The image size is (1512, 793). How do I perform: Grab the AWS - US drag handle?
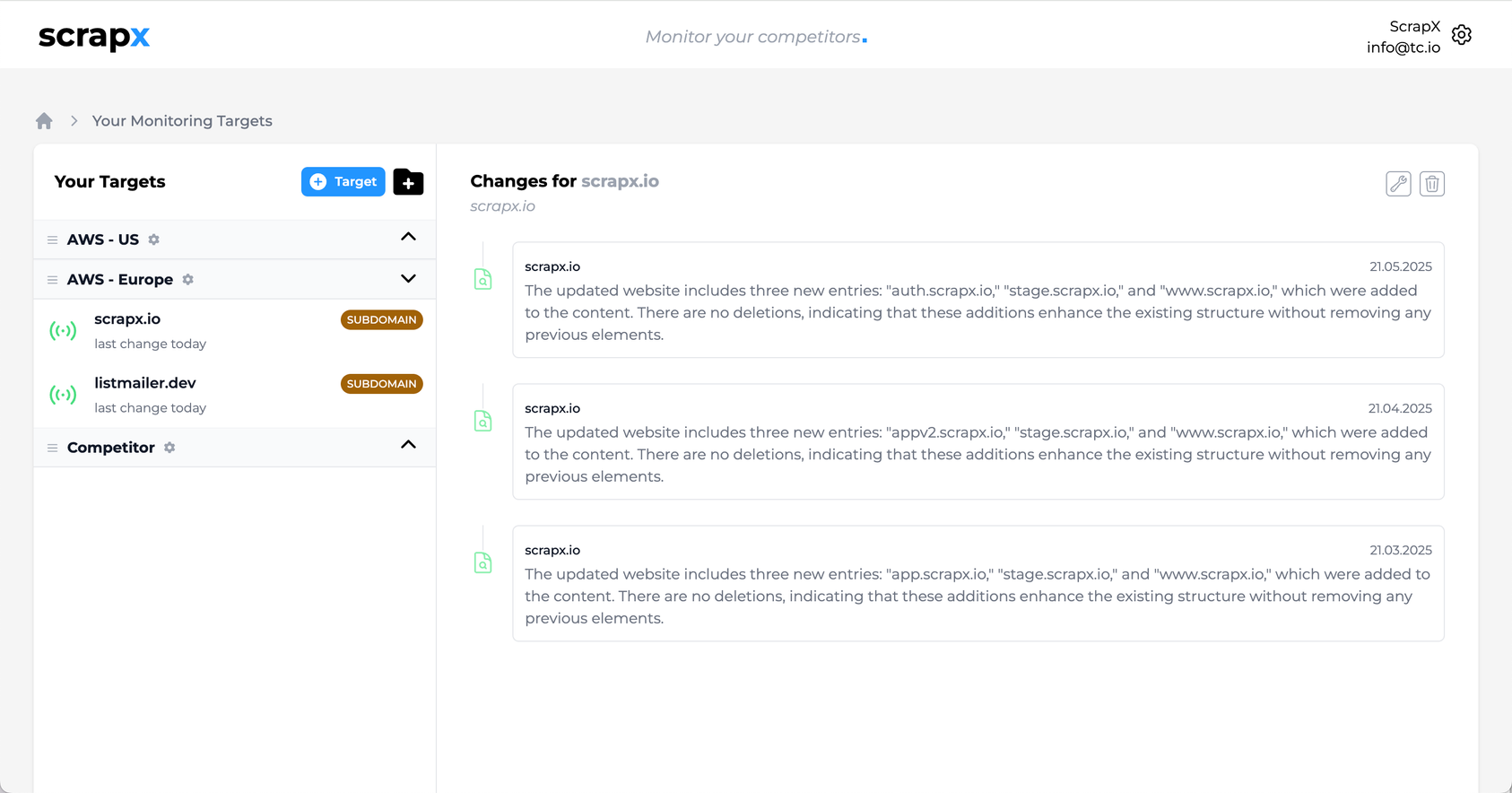[52, 240]
